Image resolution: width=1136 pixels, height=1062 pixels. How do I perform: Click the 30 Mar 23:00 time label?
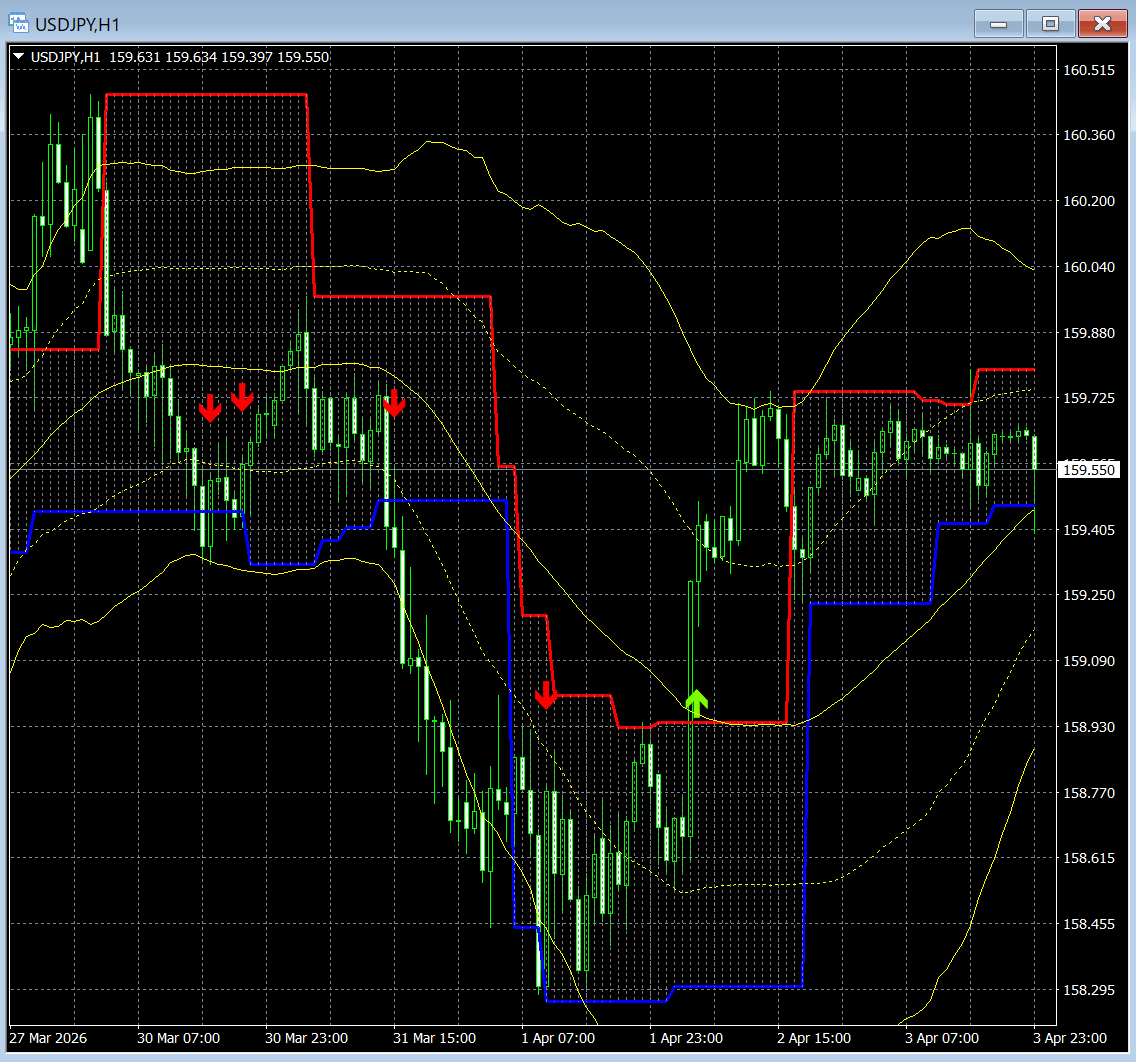click(x=306, y=1038)
